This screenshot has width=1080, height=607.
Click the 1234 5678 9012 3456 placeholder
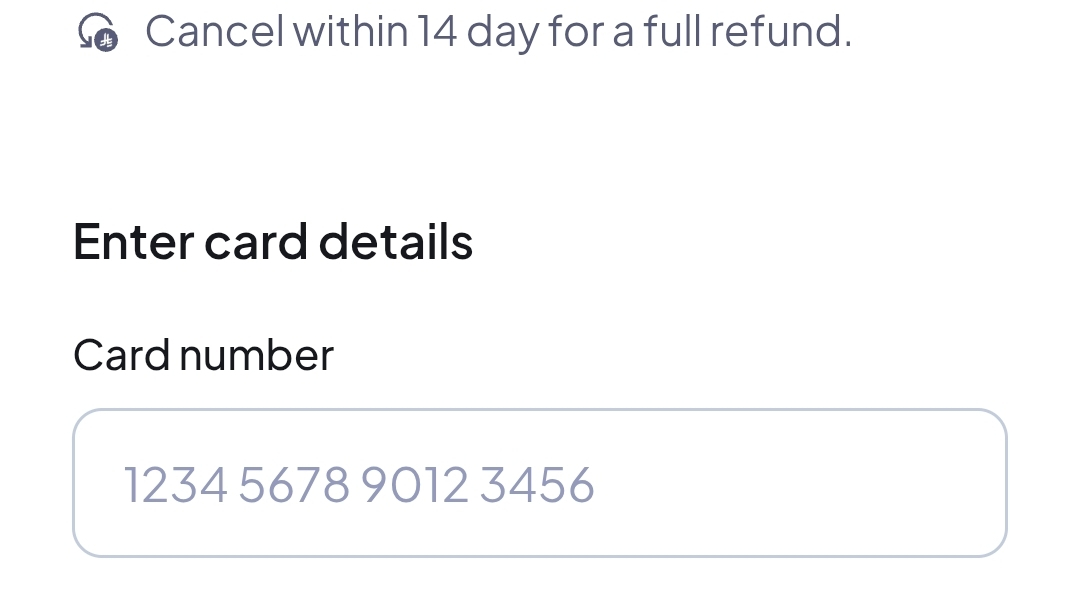[x=358, y=484]
